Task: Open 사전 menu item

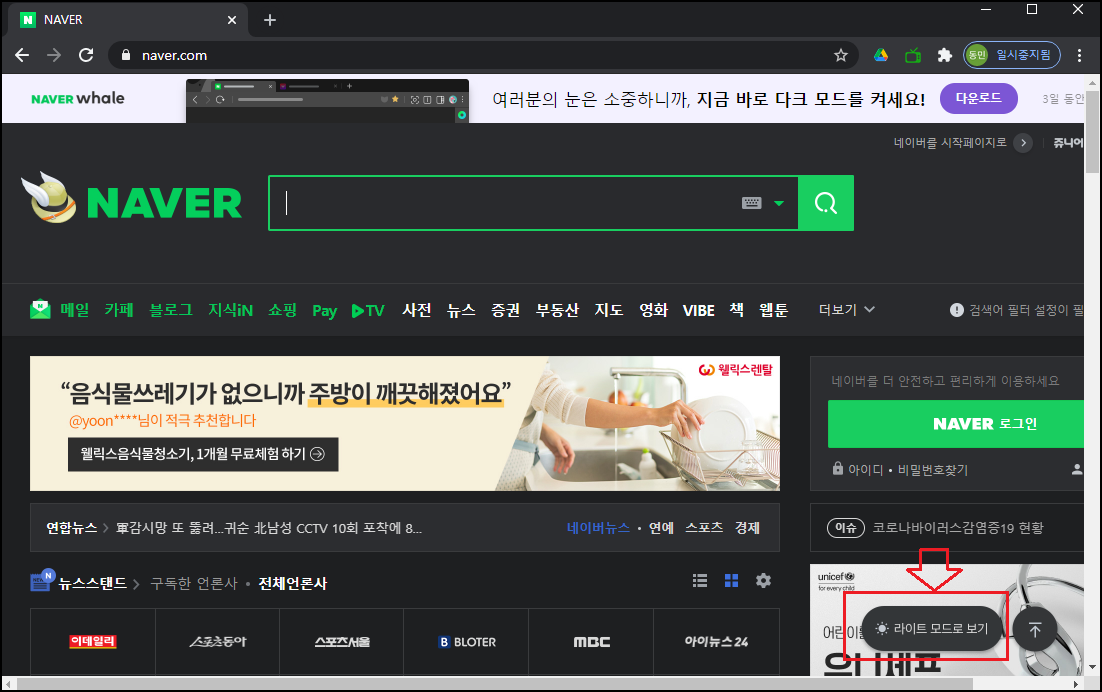Action: tap(417, 310)
